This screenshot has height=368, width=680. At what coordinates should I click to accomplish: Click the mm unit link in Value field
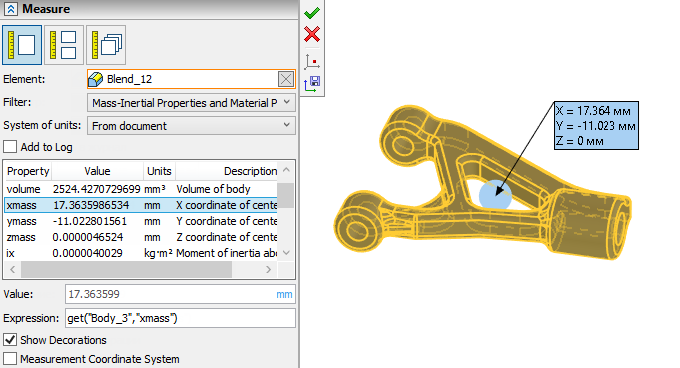click(x=284, y=294)
